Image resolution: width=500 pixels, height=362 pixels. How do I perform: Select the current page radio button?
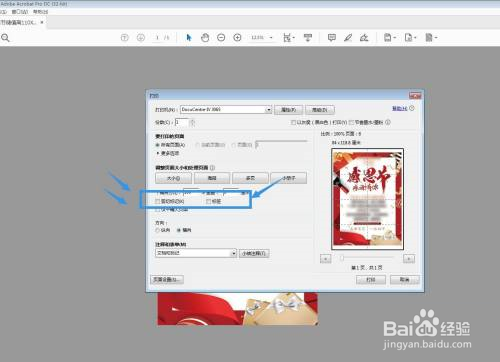click(x=198, y=145)
